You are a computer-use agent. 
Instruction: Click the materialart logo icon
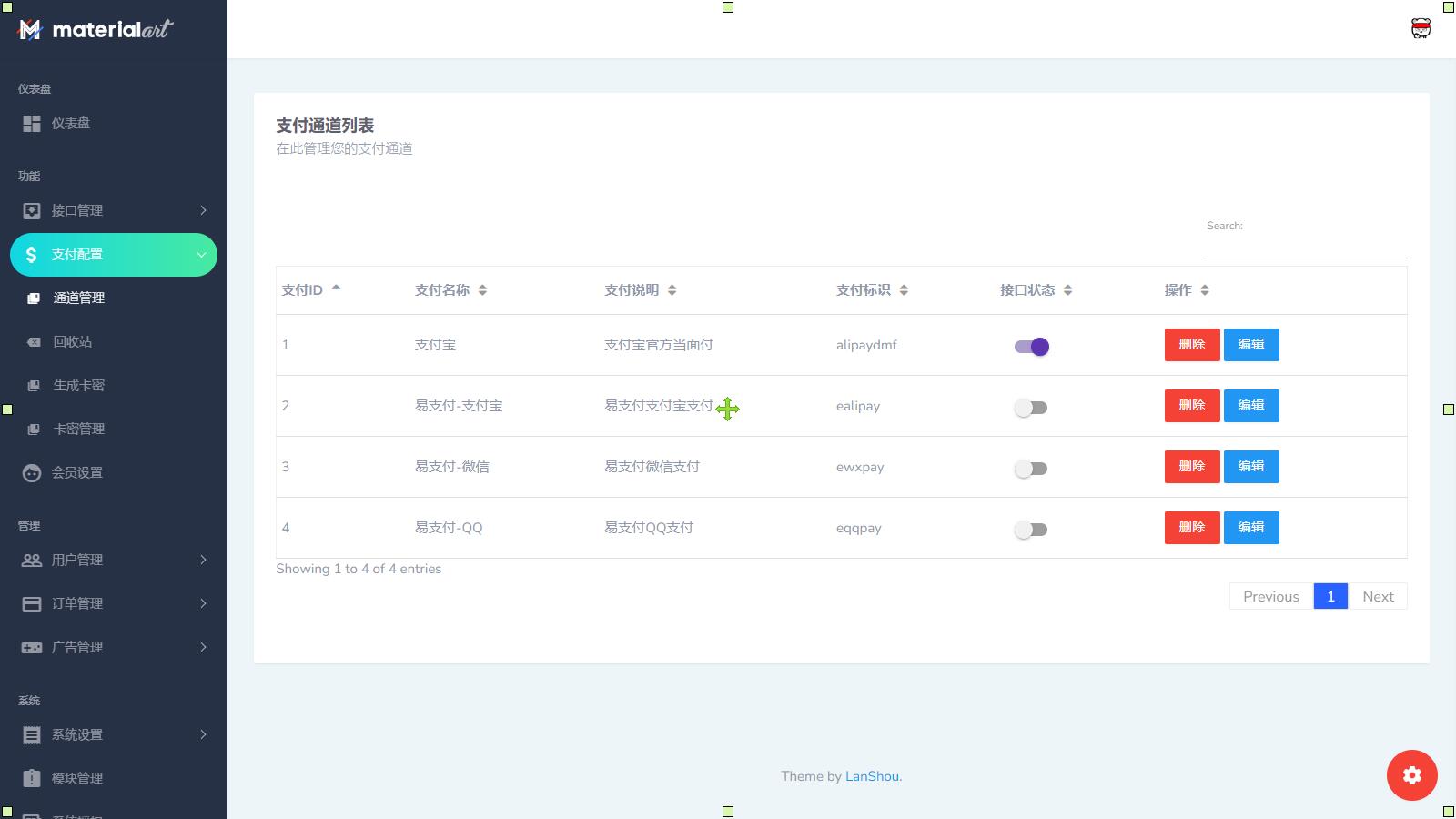(x=30, y=30)
